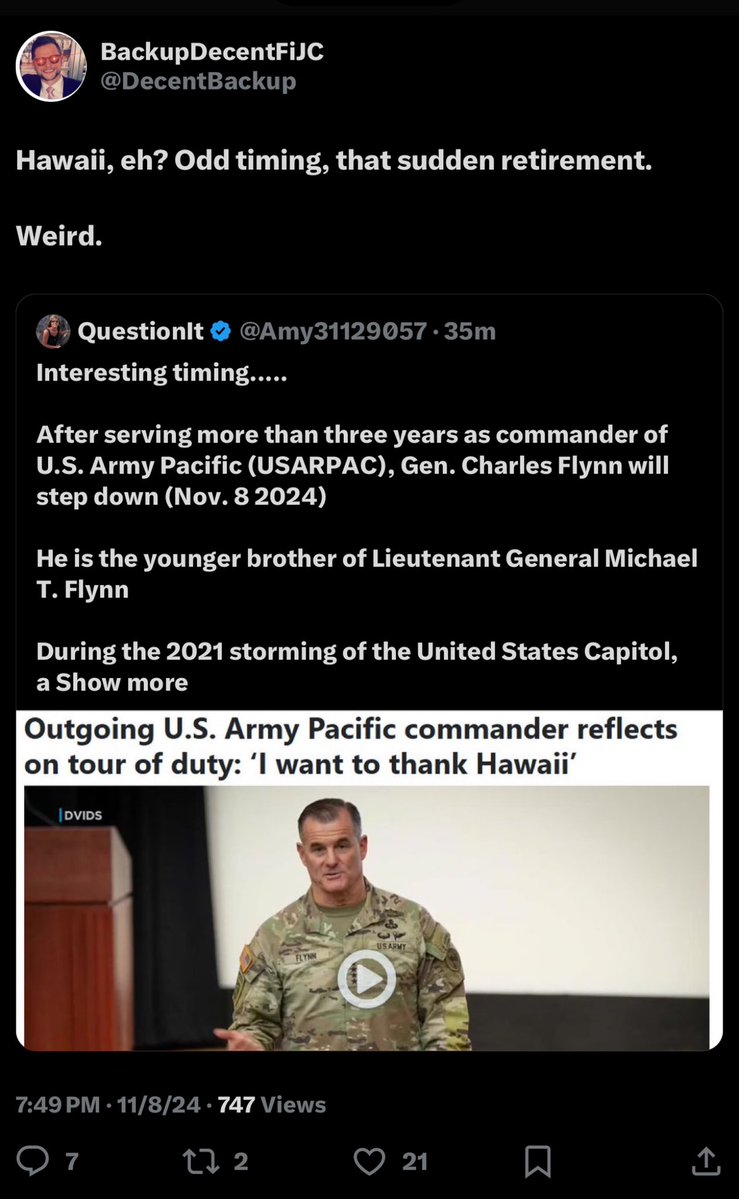Open BackupDecentFiJC's profile picture
This screenshot has width=739, height=1199.
click(x=51, y=66)
